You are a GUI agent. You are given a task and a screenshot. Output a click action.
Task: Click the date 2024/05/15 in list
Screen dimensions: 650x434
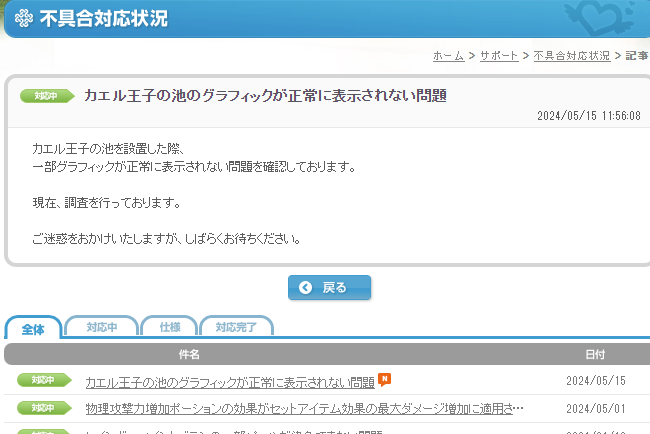[x=596, y=381]
